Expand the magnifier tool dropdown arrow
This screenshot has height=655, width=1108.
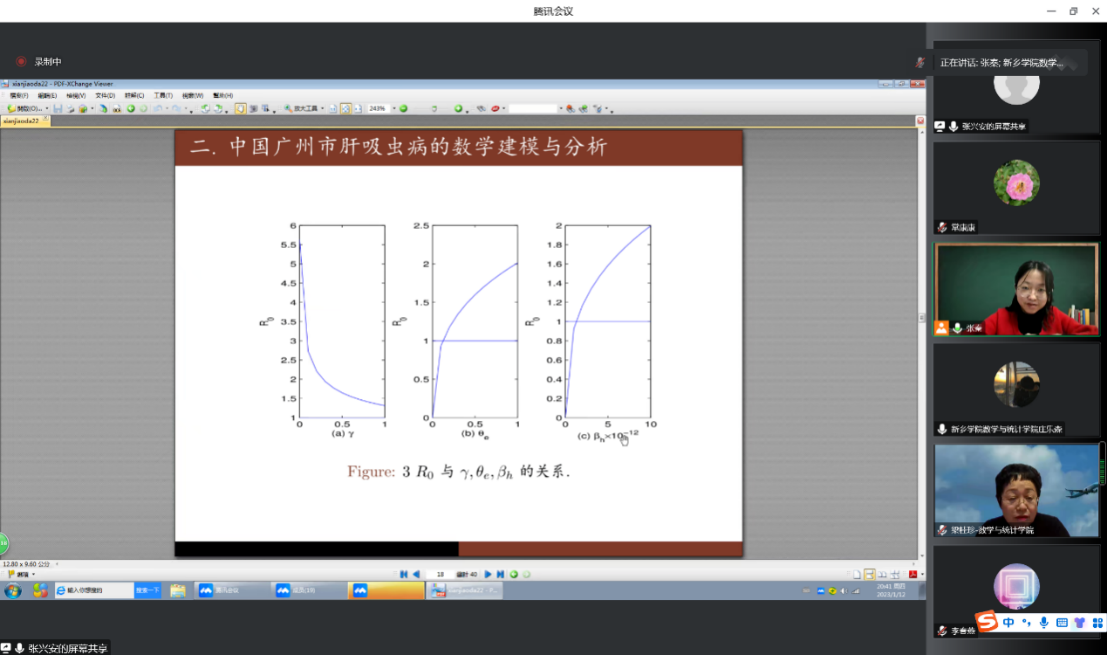click(322, 109)
